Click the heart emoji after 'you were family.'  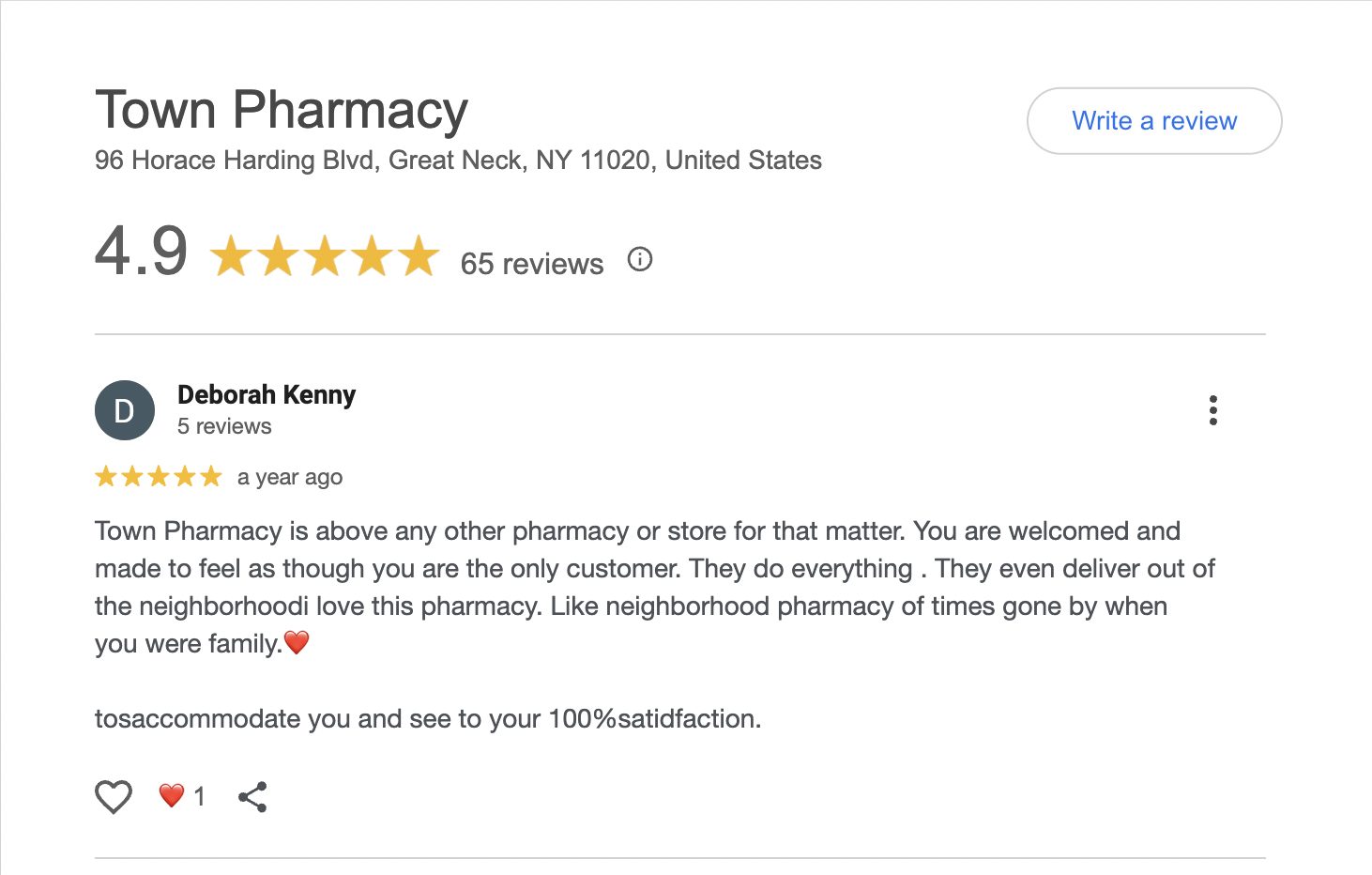297,643
